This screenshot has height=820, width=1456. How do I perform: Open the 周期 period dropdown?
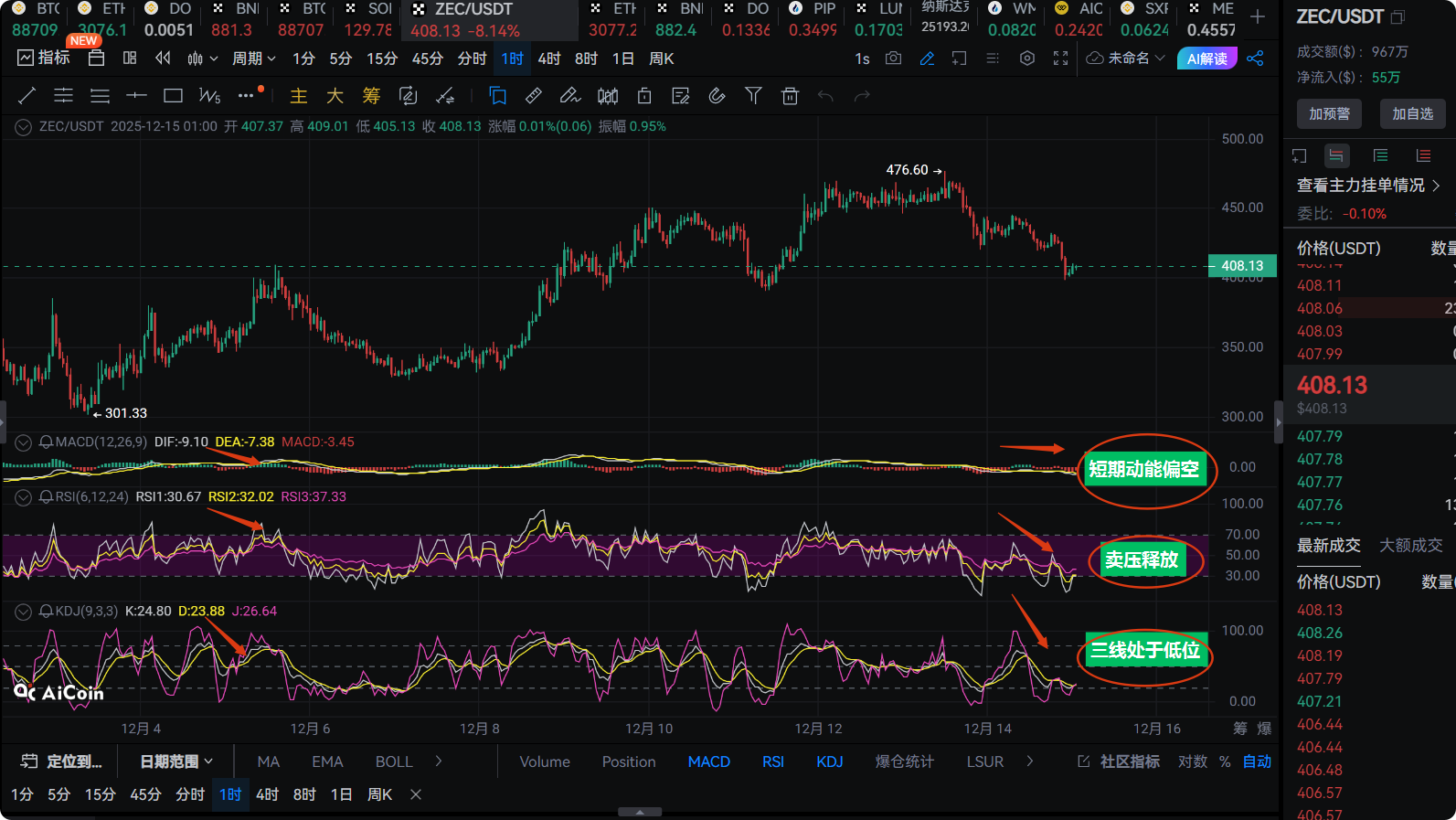(x=253, y=59)
